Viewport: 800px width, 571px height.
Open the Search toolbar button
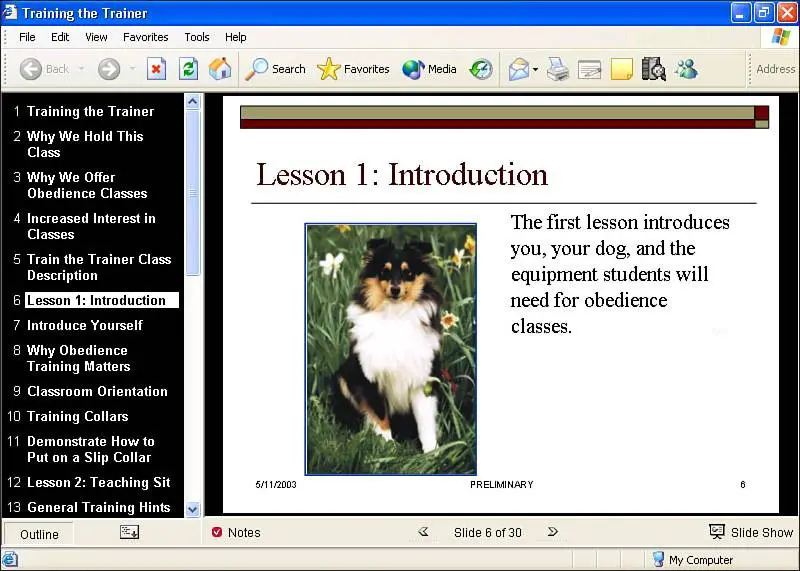pyautogui.click(x=275, y=69)
